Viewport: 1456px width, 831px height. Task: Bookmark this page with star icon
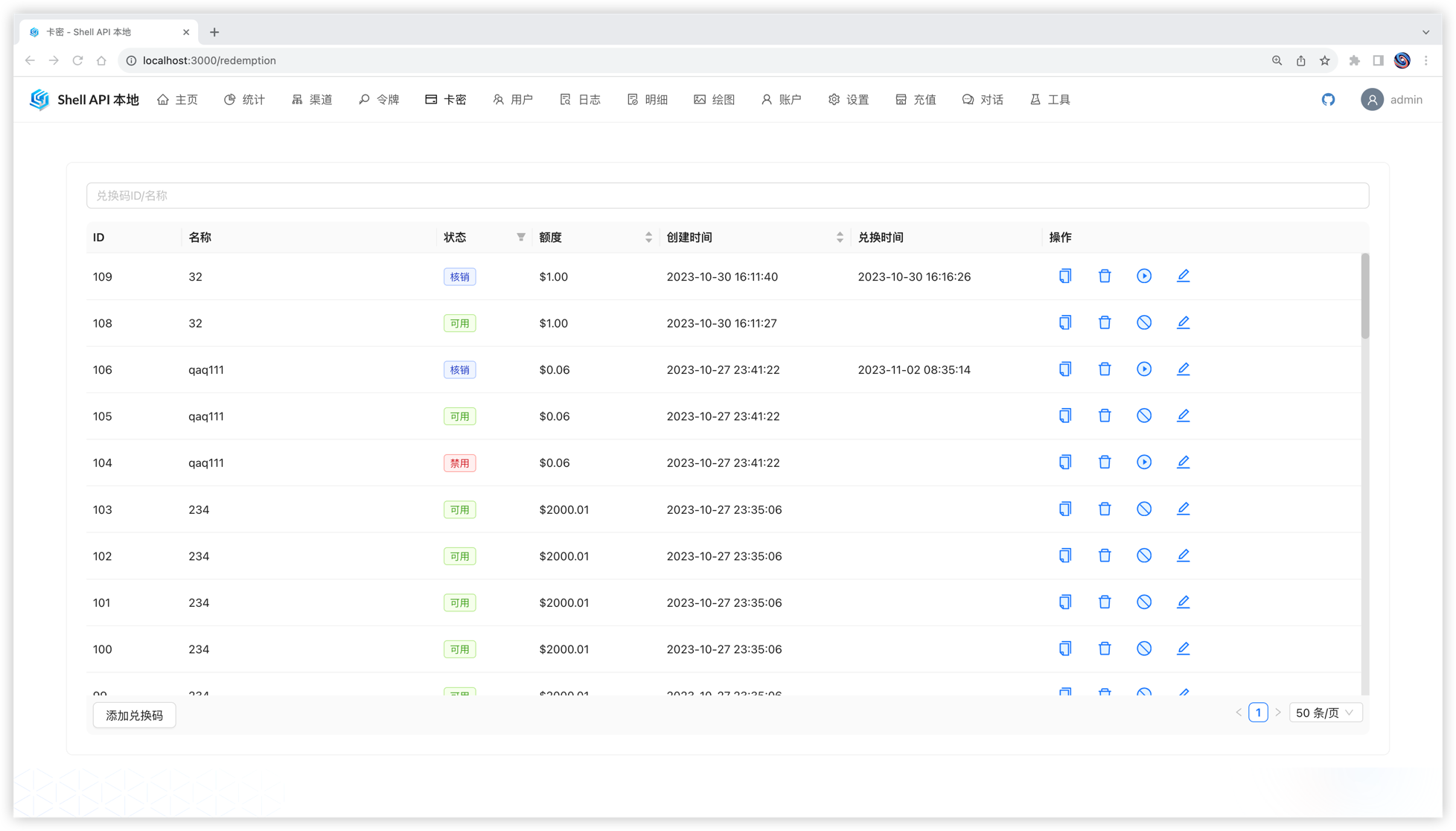pos(1324,61)
